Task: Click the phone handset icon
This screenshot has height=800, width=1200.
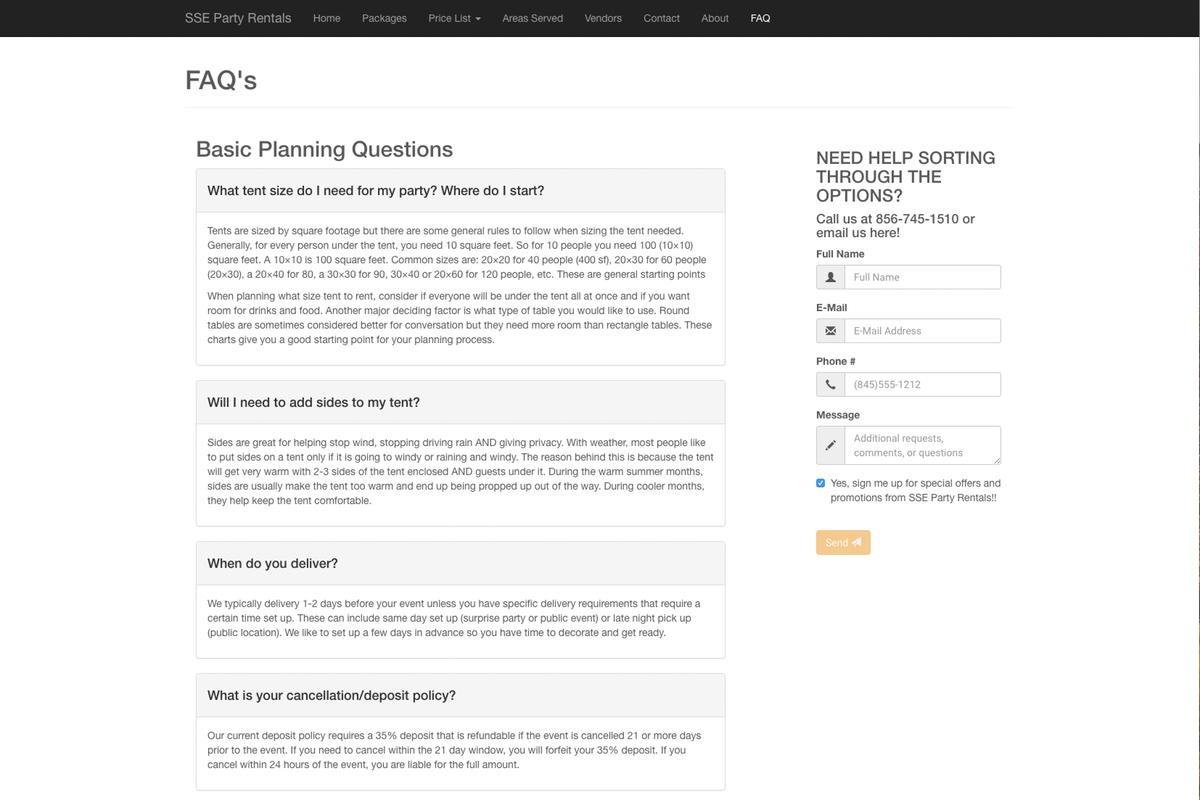Action: point(830,385)
